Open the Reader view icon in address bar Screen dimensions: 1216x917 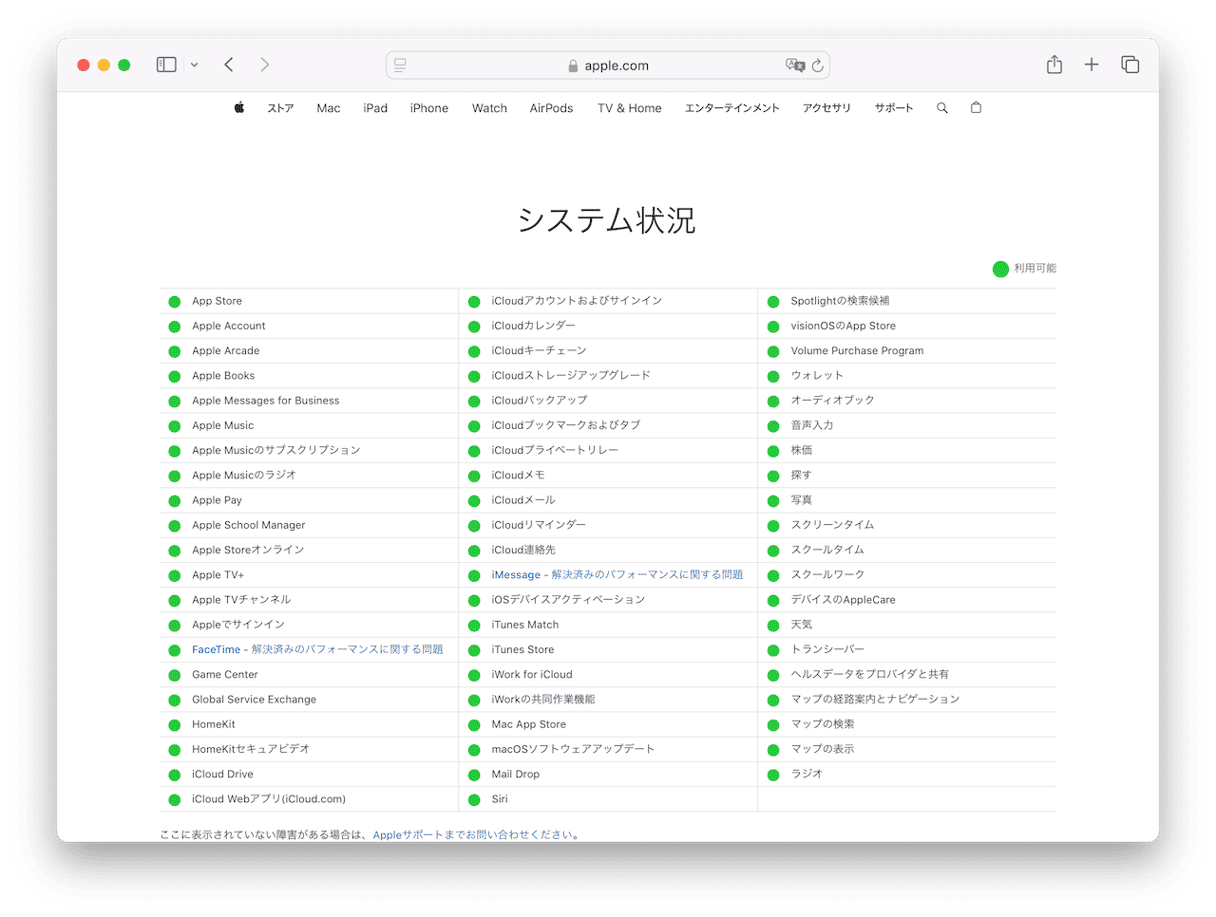[400, 65]
